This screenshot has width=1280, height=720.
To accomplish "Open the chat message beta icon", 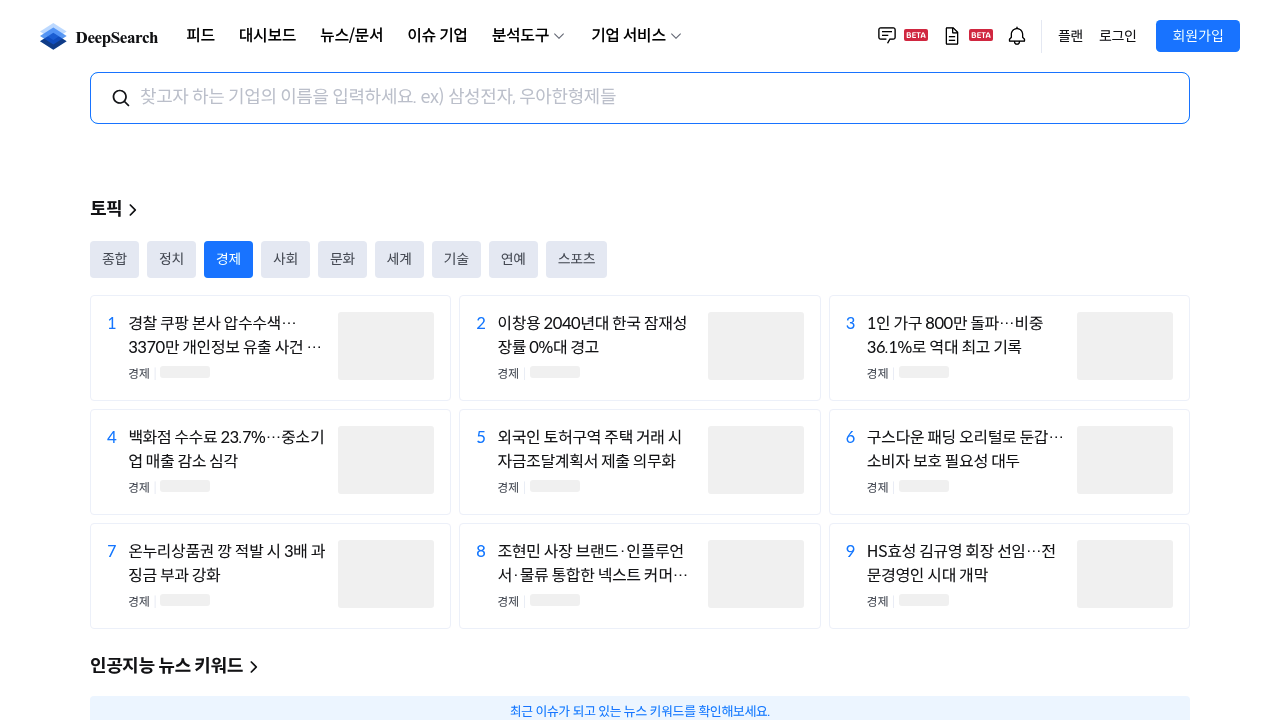I will point(887,36).
